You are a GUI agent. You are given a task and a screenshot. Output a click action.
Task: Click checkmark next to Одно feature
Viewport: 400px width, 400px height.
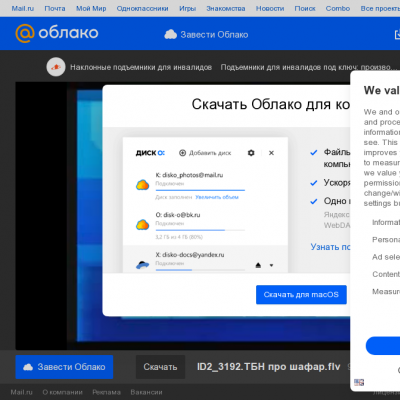[313, 201]
